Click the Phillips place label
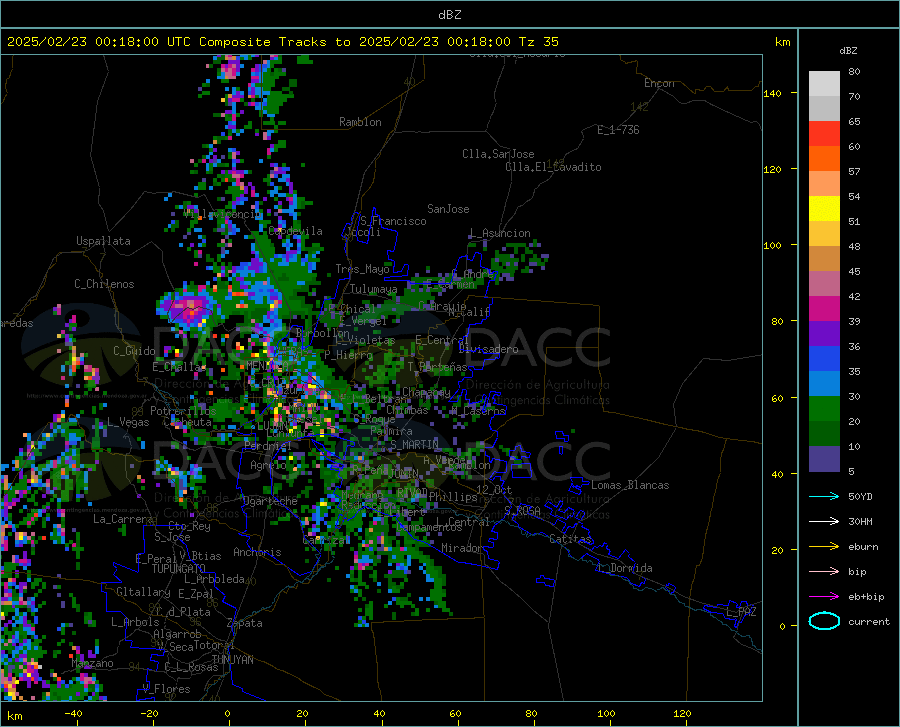The image size is (900, 727). pos(453,497)
